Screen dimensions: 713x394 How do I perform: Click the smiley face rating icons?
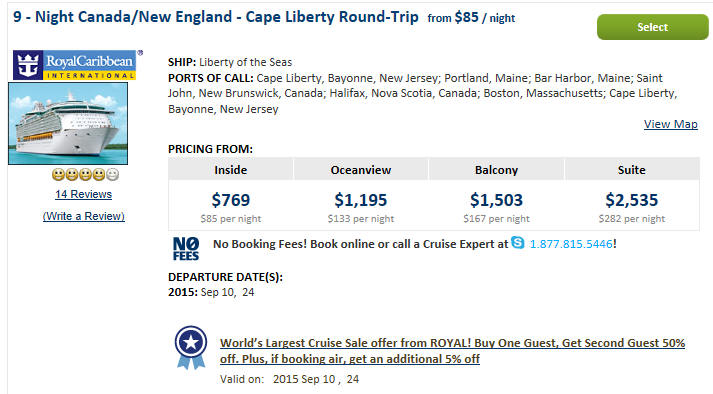[85, 174]
